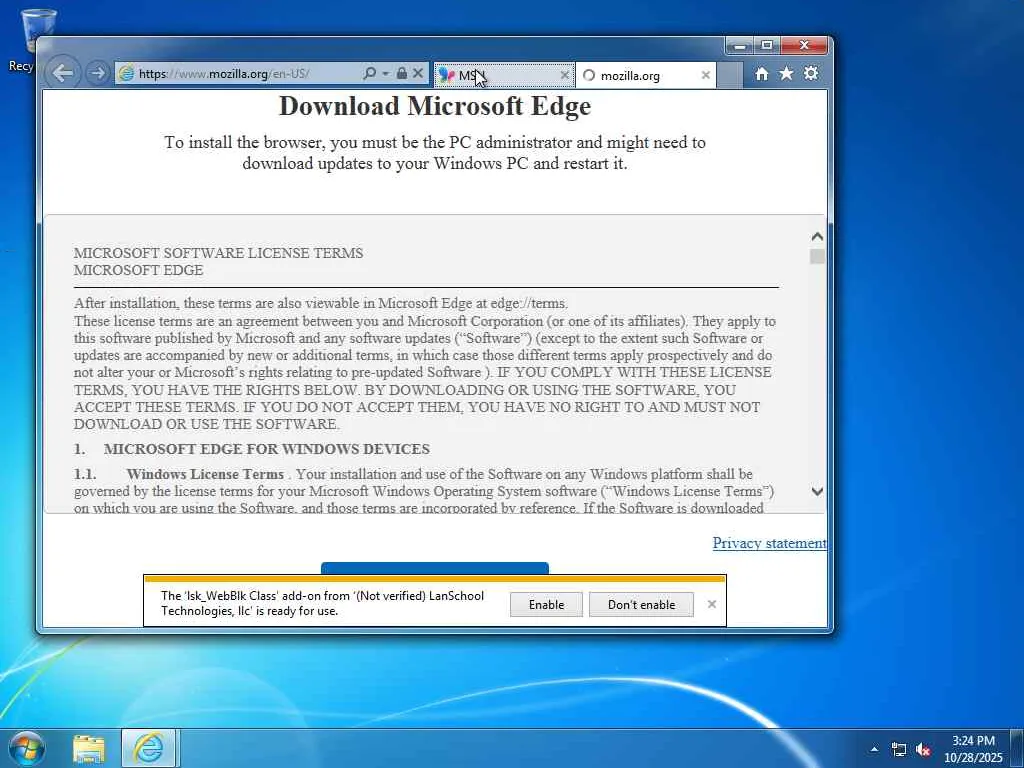Click the "Download Microsoft Edge" heading

435,106
